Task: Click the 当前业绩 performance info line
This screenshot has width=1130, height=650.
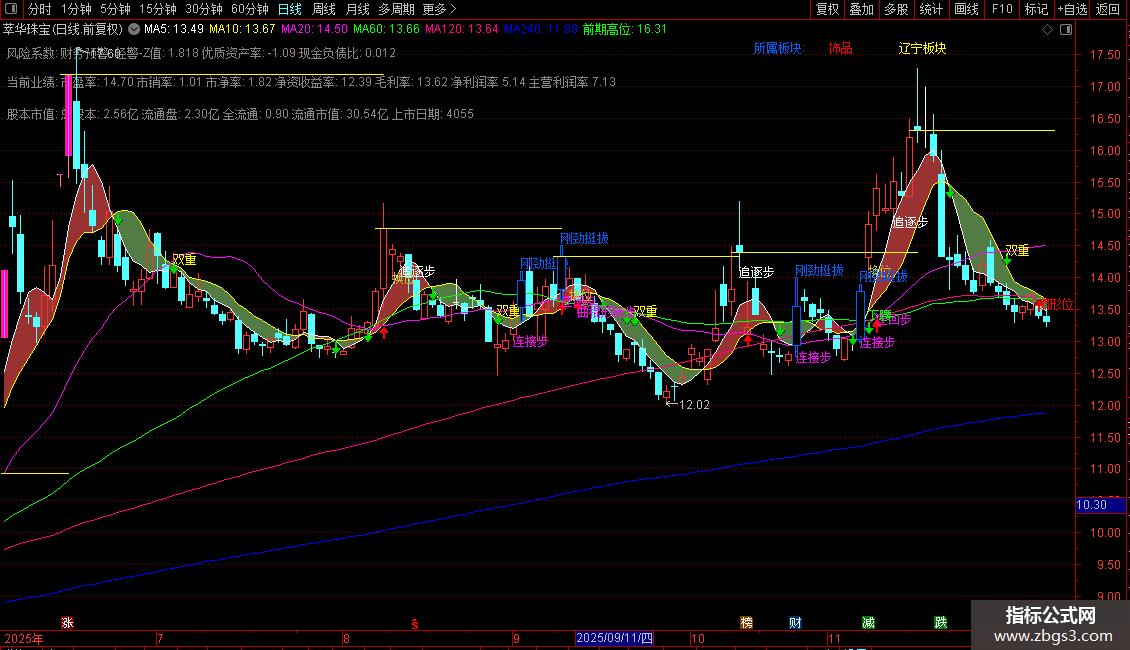Action: tap(311, 82)
